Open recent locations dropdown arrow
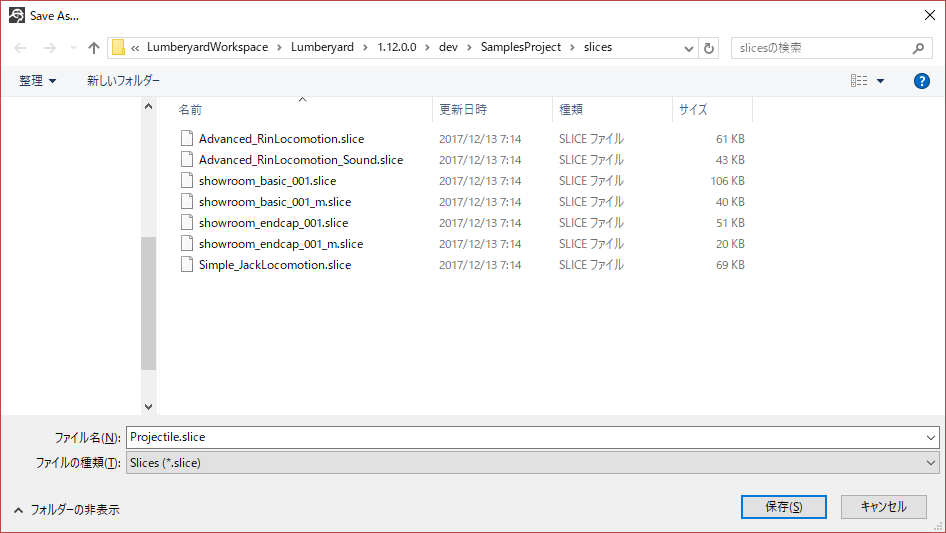This screenshot has width=946, height=533. pyautogui.click(x=73, y=48)
